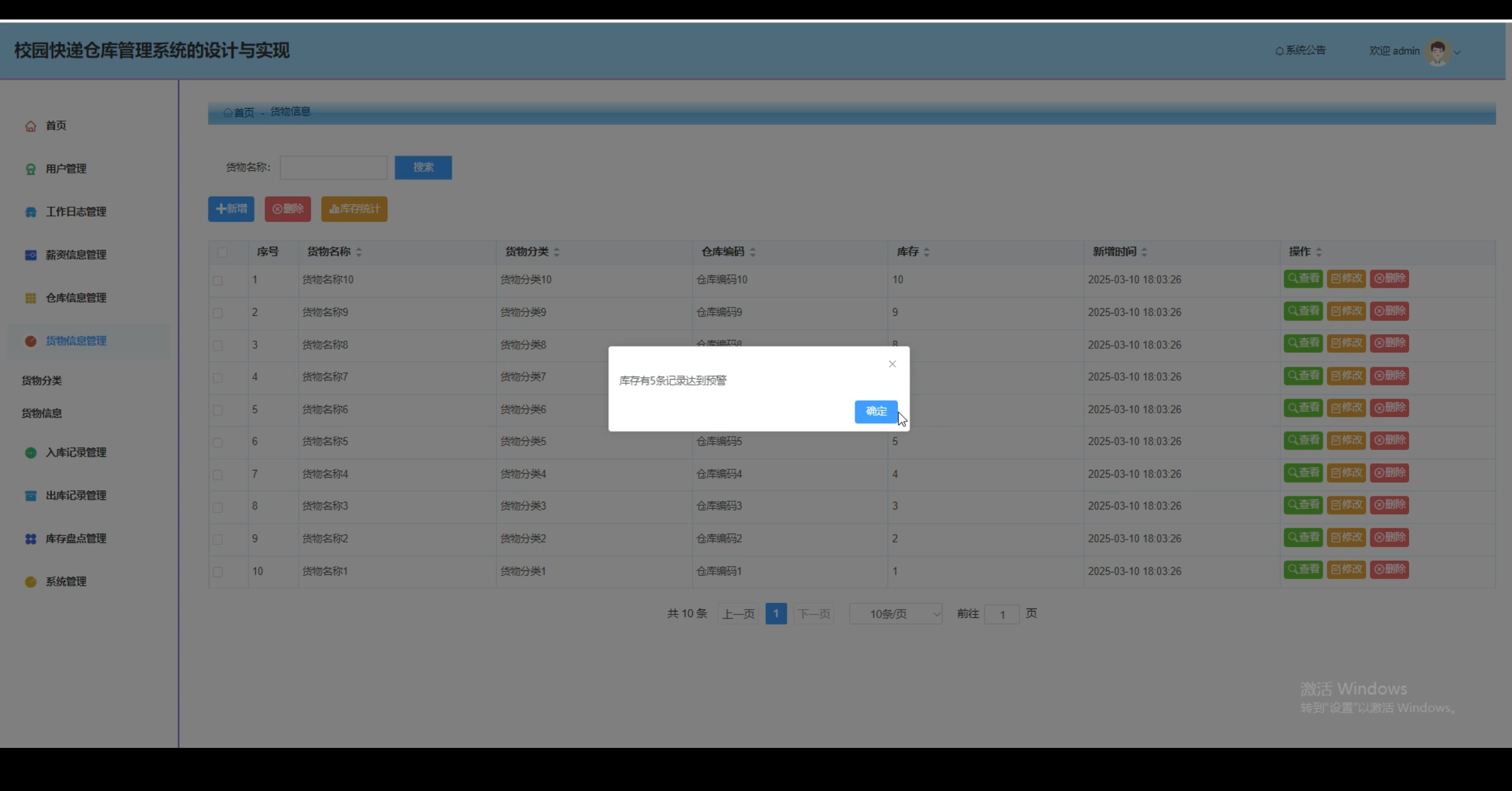Screen dimensions: 1512x791
Task: Check the checkbox for row 1
Action: (218, 280)
